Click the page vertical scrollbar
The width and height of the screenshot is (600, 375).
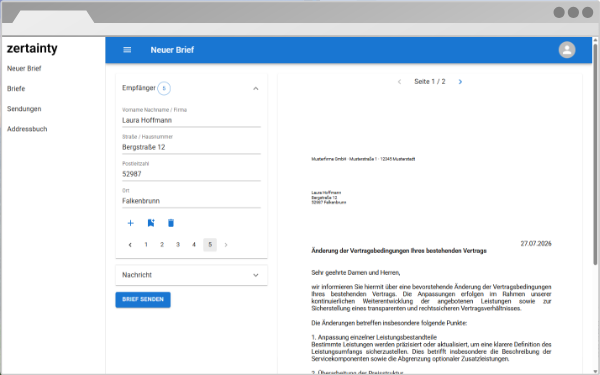(x=595, y=153)
